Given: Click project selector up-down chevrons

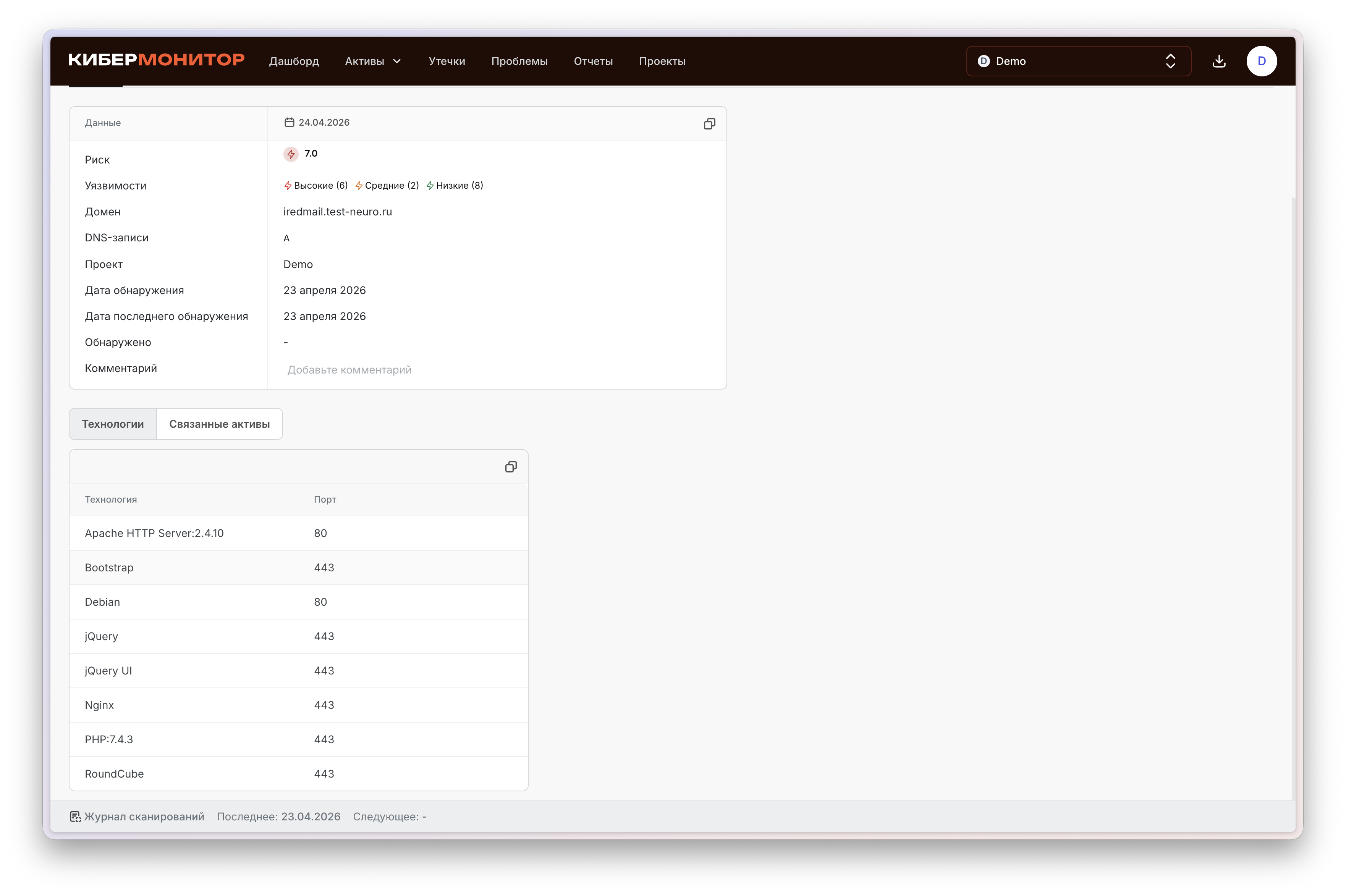Looking at the screenshot, I should point(1170,61).
